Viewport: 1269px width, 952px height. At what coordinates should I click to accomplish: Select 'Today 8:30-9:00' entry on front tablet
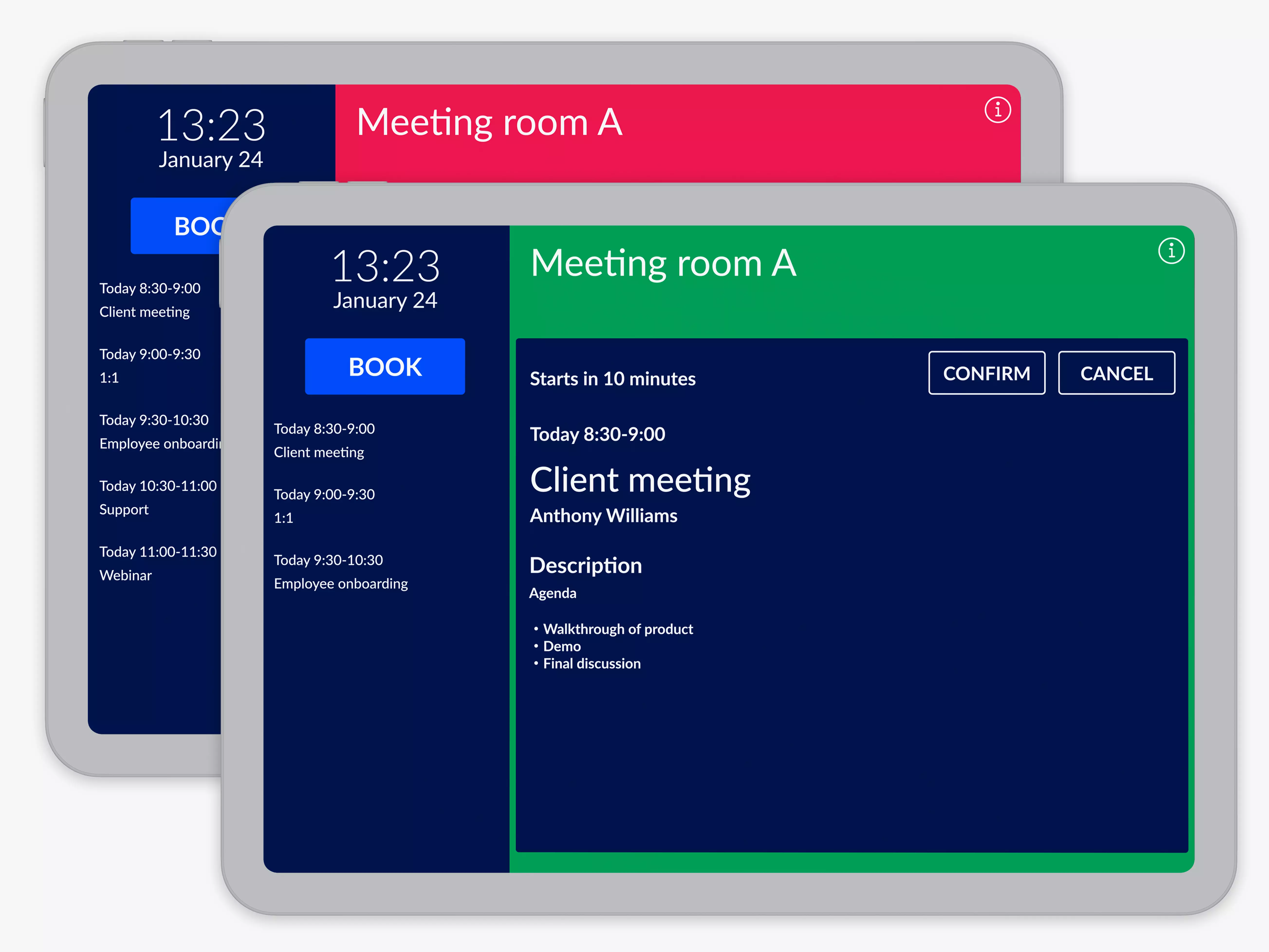[324, 429]
